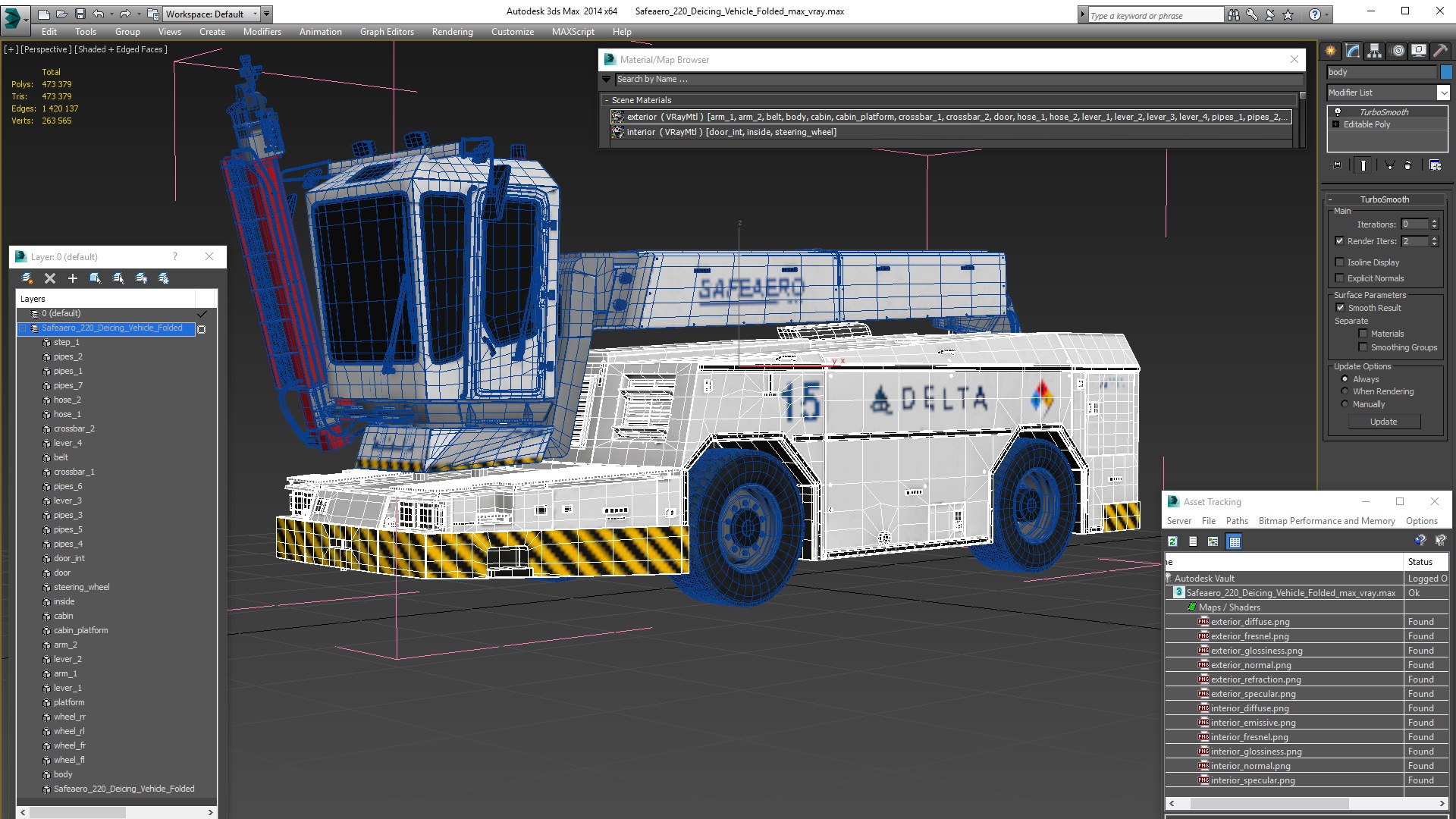
Task: Open the MAXScript menu
Action: 573,32
